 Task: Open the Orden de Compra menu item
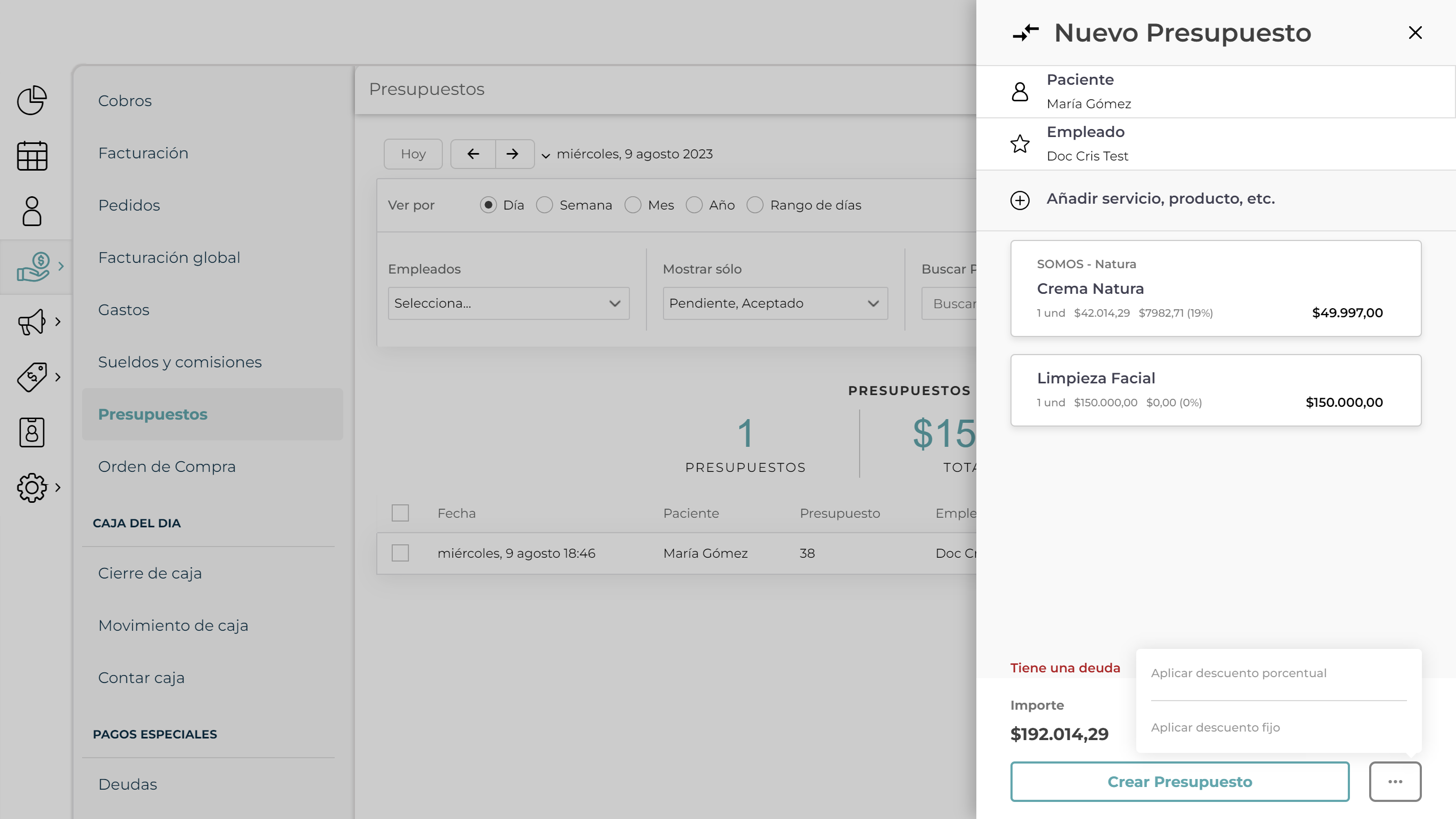tap(167, 467)
